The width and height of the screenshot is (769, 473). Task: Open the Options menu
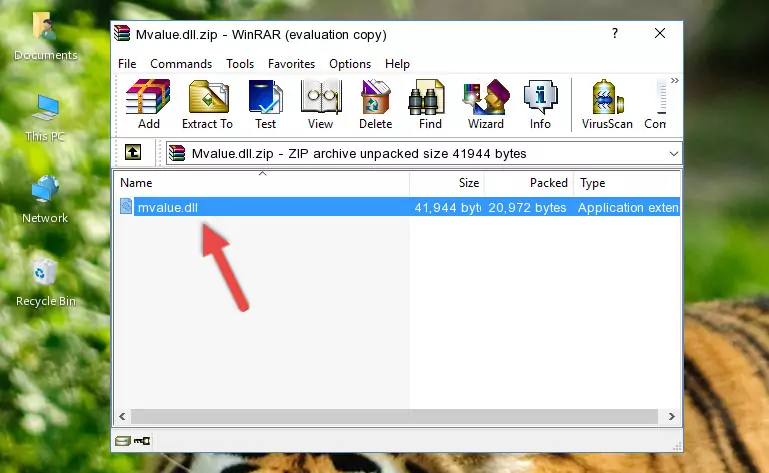350,64
